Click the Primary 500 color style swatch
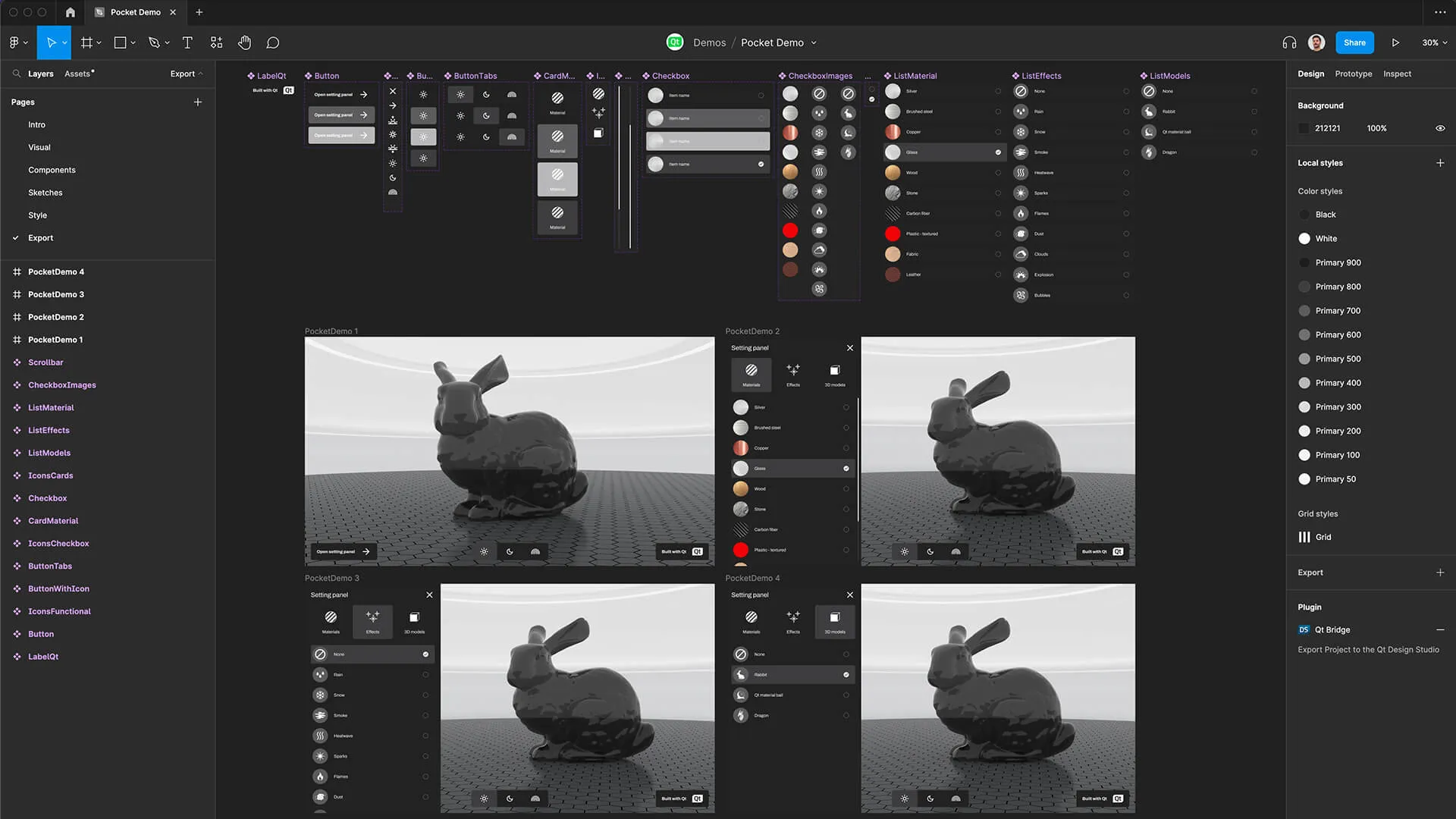The image size is (1456, 819). (1304, 359)
